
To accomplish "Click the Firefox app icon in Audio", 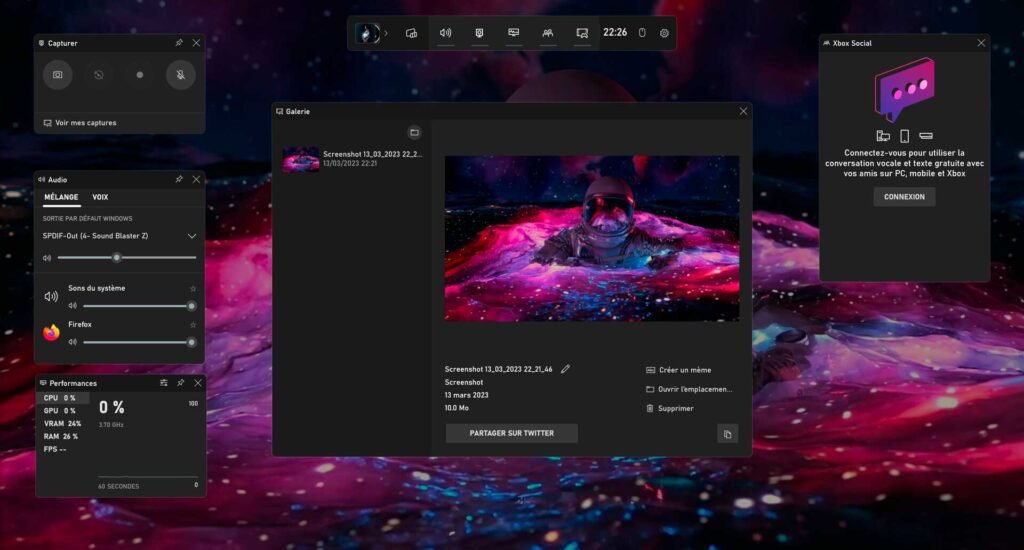I will pos(52,333).
